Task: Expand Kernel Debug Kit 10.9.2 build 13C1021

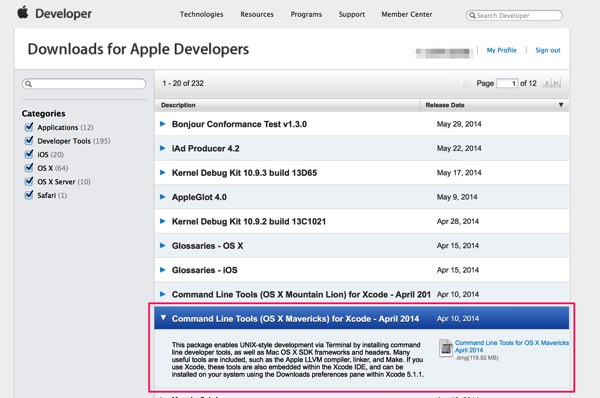Action: [x=163, y=221]
